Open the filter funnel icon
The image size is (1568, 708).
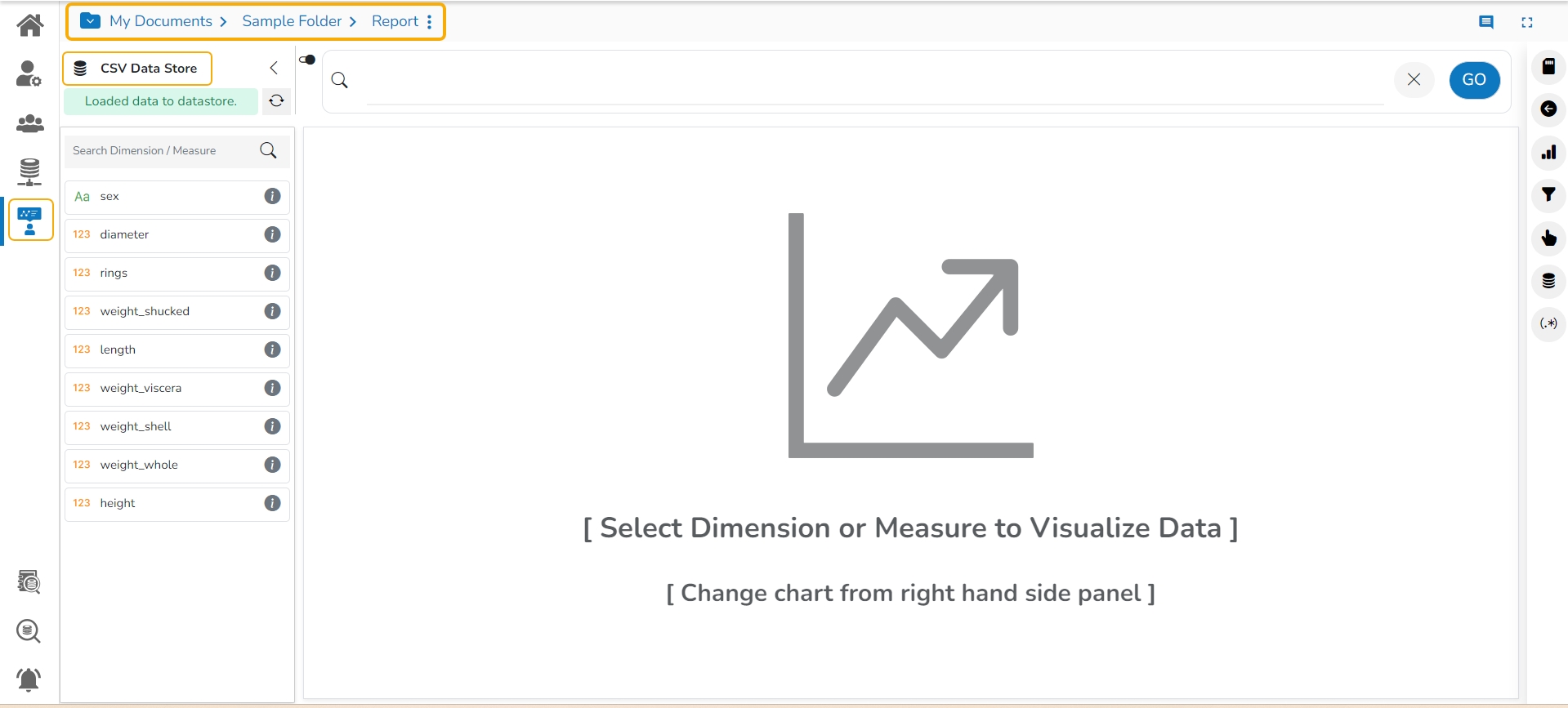(x=1548, y=195)
